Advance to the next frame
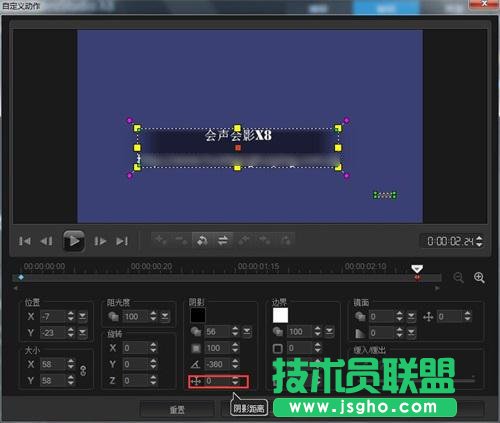Viewport: 500px width, 423px height. click(x=100, y=241)
